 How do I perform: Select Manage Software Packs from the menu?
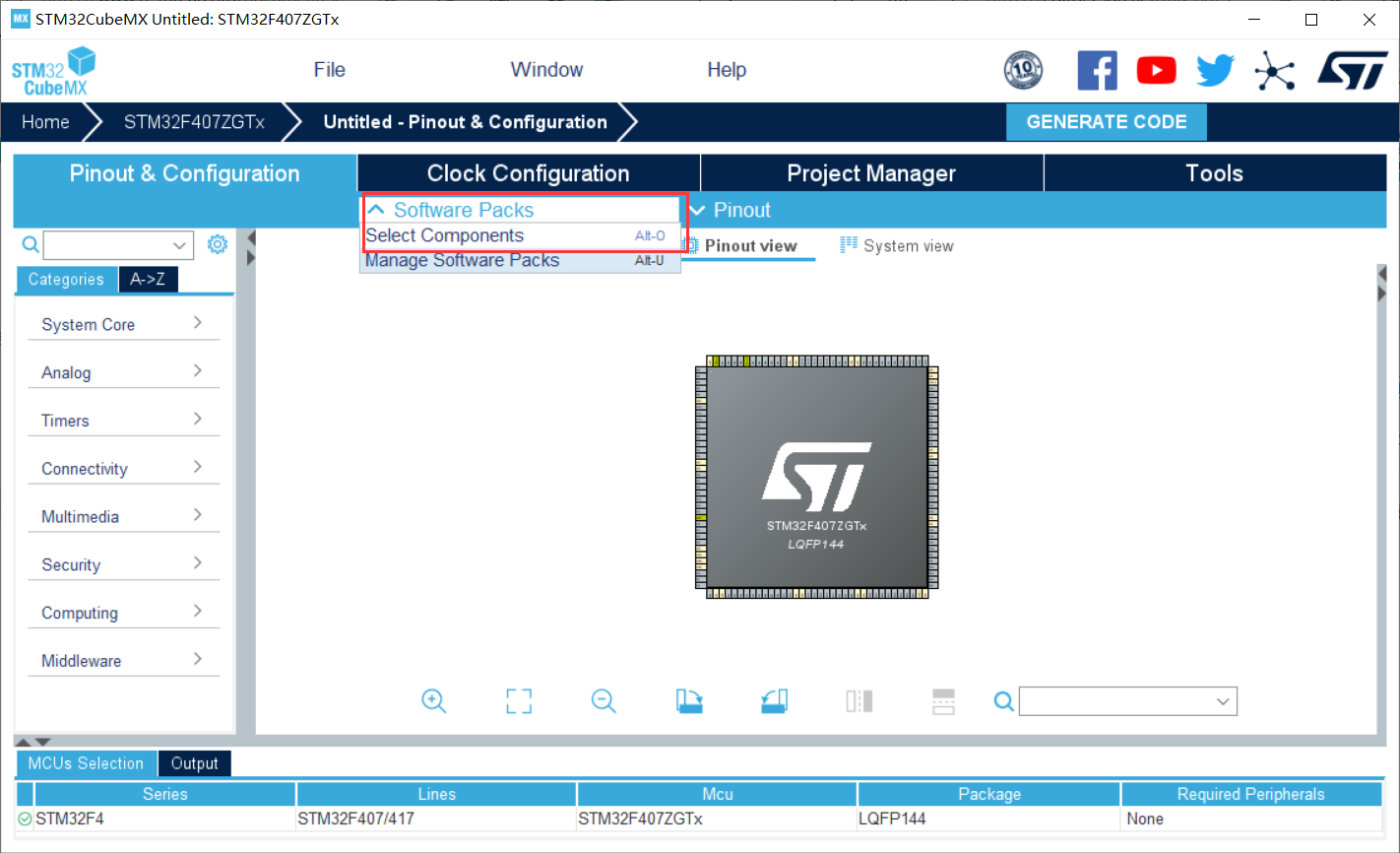tap(462, 260)
